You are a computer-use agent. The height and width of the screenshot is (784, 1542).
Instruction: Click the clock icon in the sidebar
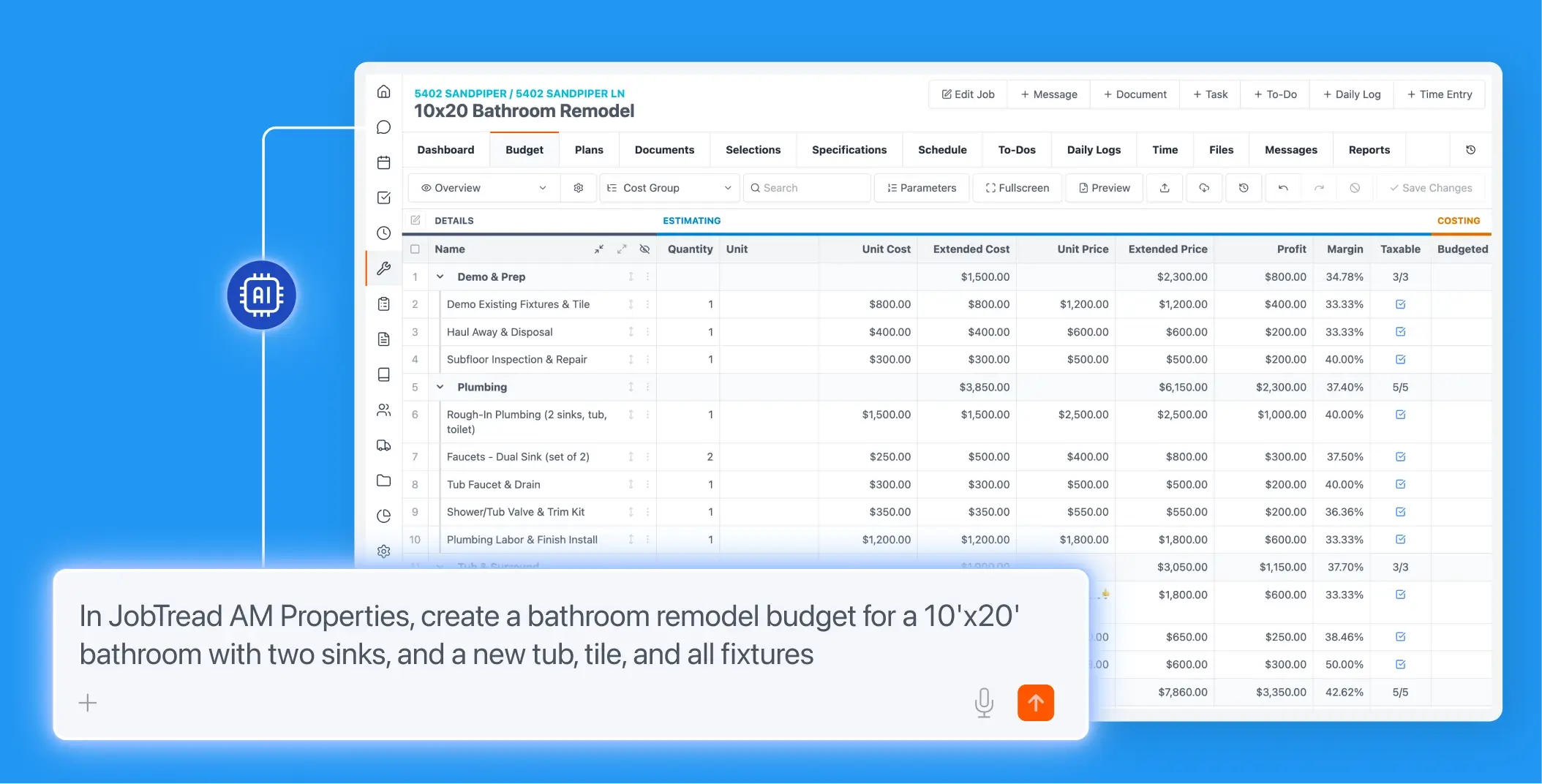(x=383, y=233)
